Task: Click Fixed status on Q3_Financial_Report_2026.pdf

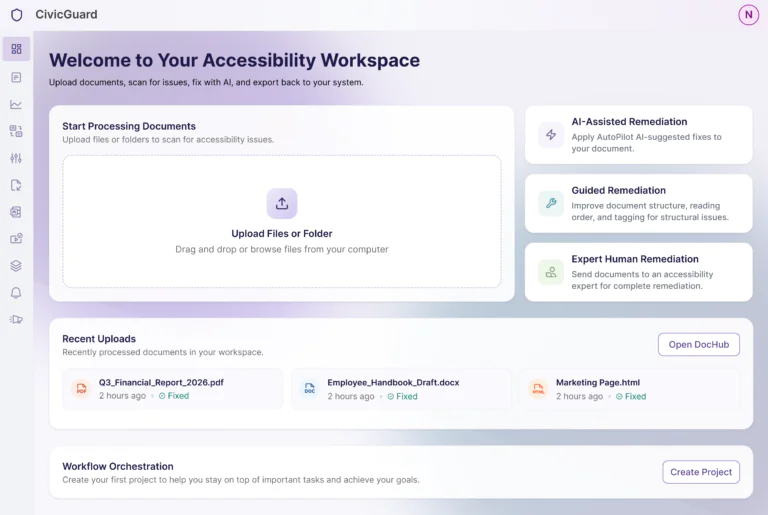Action: pos(174,396)
